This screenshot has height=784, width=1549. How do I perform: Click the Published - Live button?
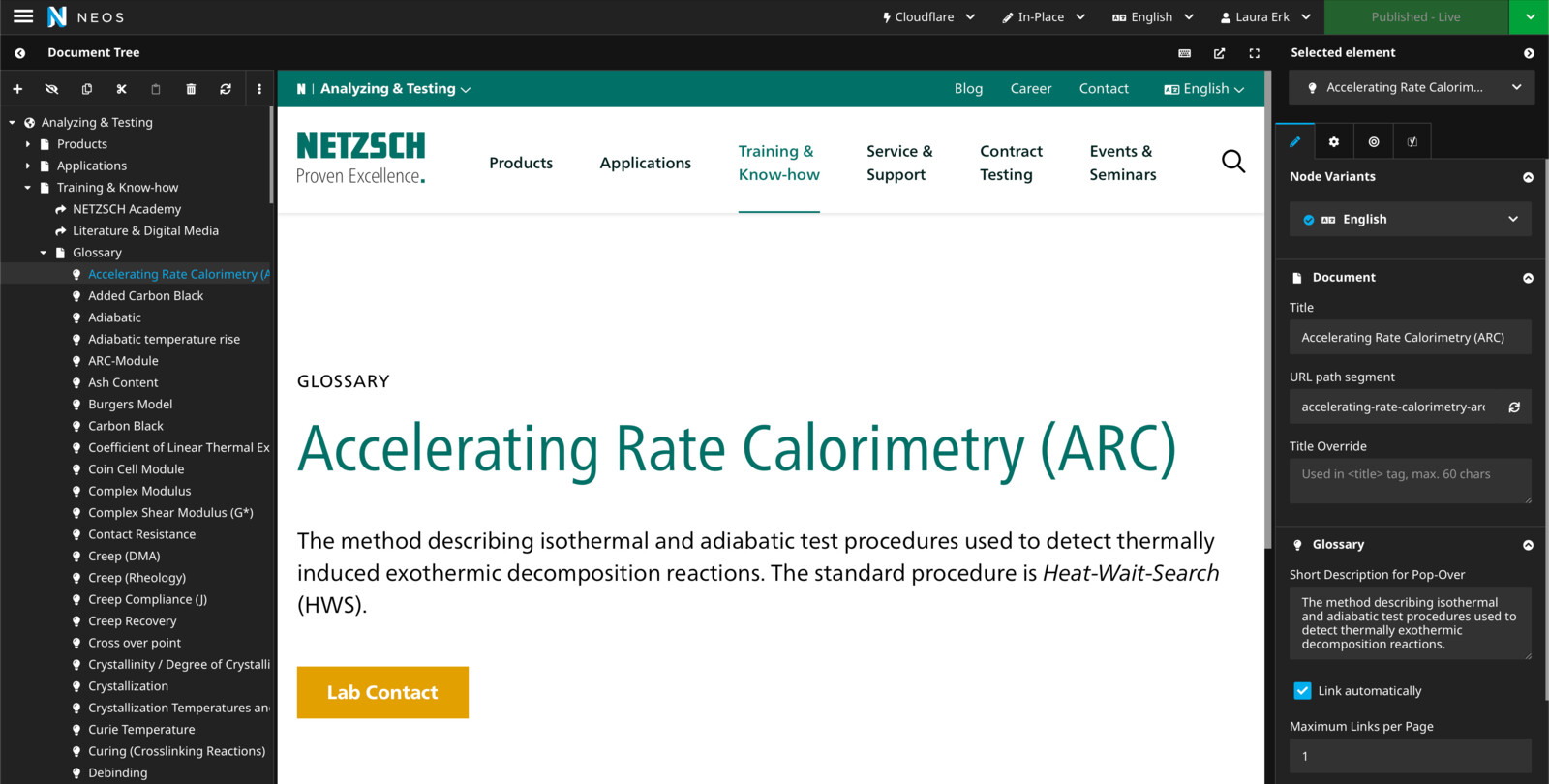coord(1416,17)
